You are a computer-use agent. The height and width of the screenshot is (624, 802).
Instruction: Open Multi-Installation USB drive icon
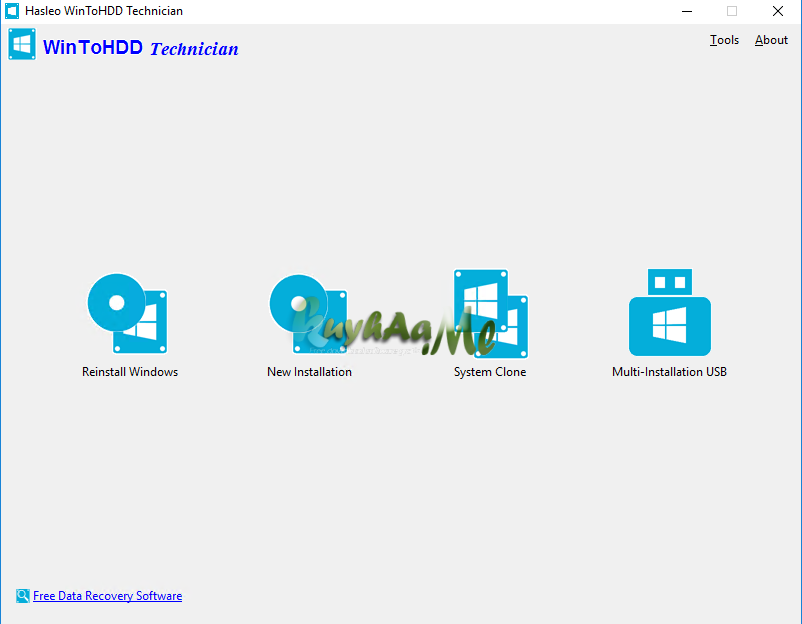point(670,312)
